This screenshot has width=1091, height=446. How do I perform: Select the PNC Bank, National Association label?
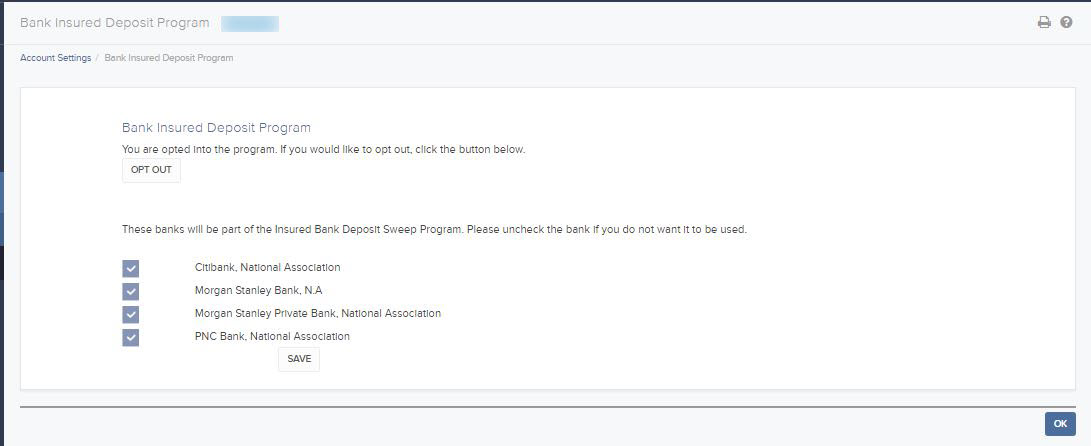point(272,336)
